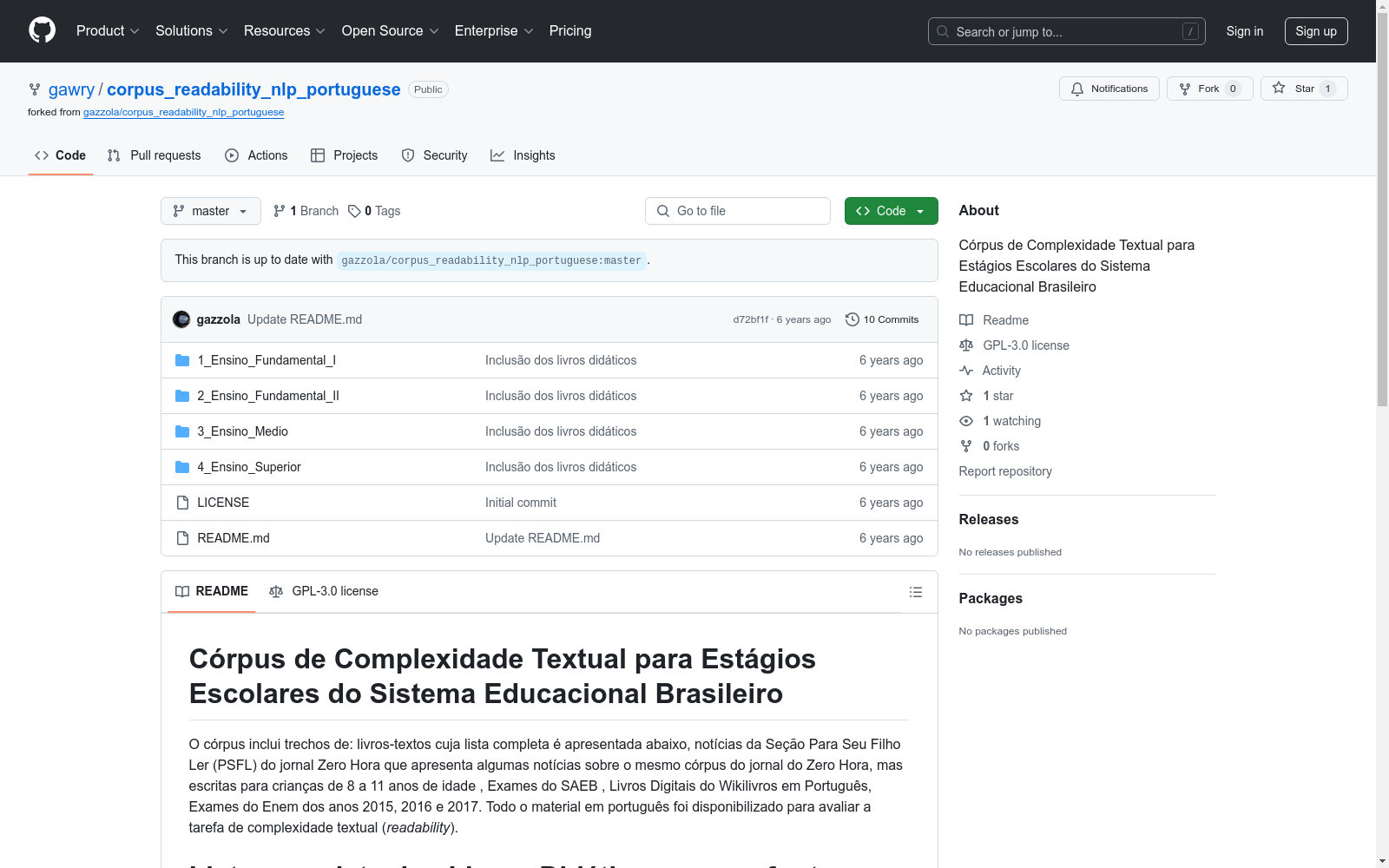Click the Sign in link
This screenshot has height=868, width=1389.
coord(1245,31)
